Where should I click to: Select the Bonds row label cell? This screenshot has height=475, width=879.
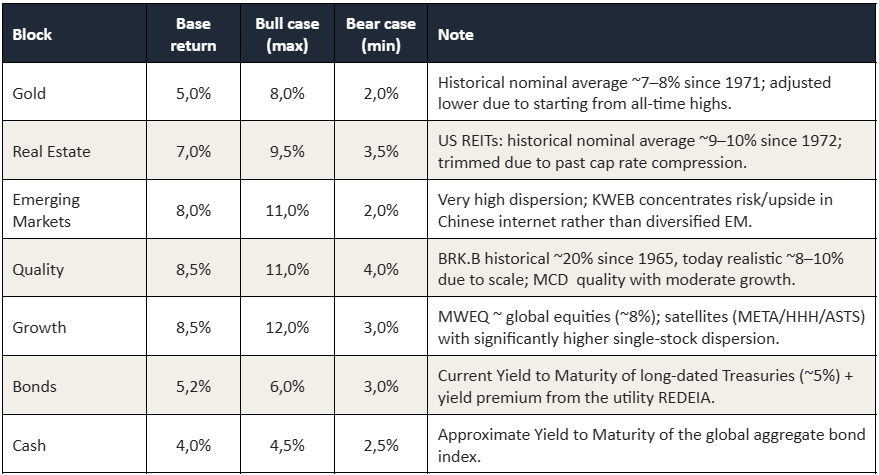coord(75,385)
